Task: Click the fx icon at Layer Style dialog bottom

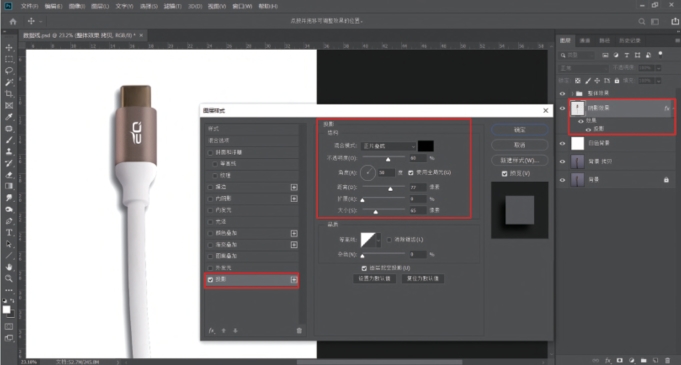Action: pyautogui.click(x=212, y=331)
